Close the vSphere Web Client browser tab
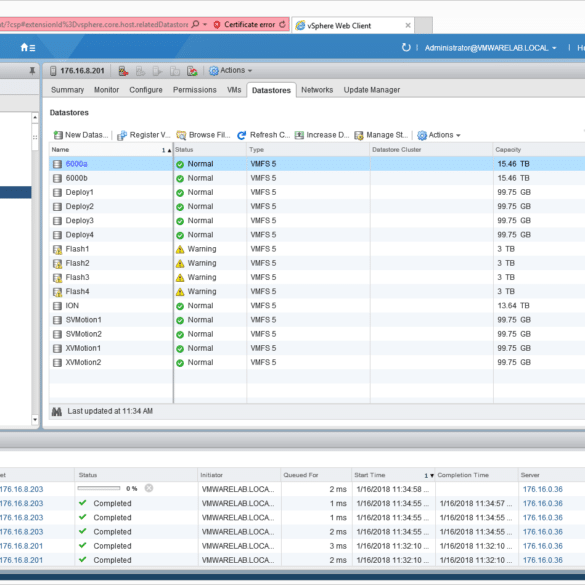This screenshot has width=585, height=585. click(x=408, y=25)
